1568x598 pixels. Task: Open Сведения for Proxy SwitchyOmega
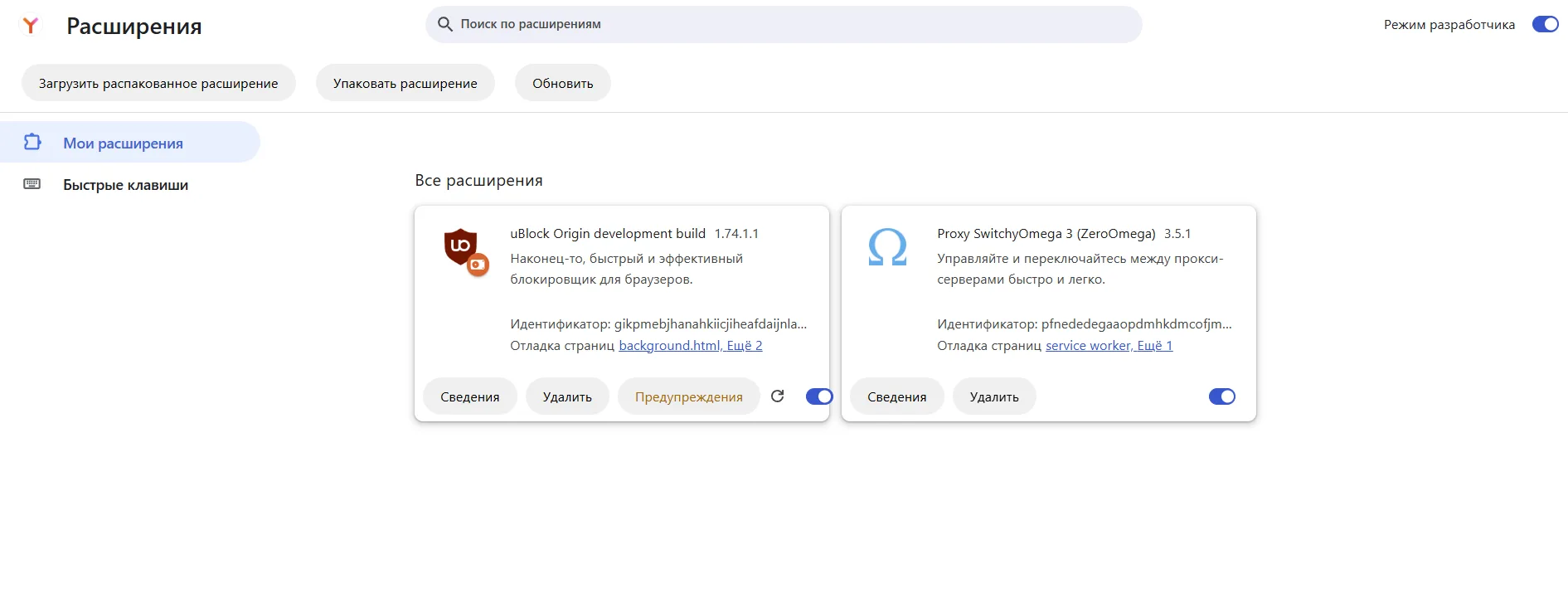[x=897, y=396]
